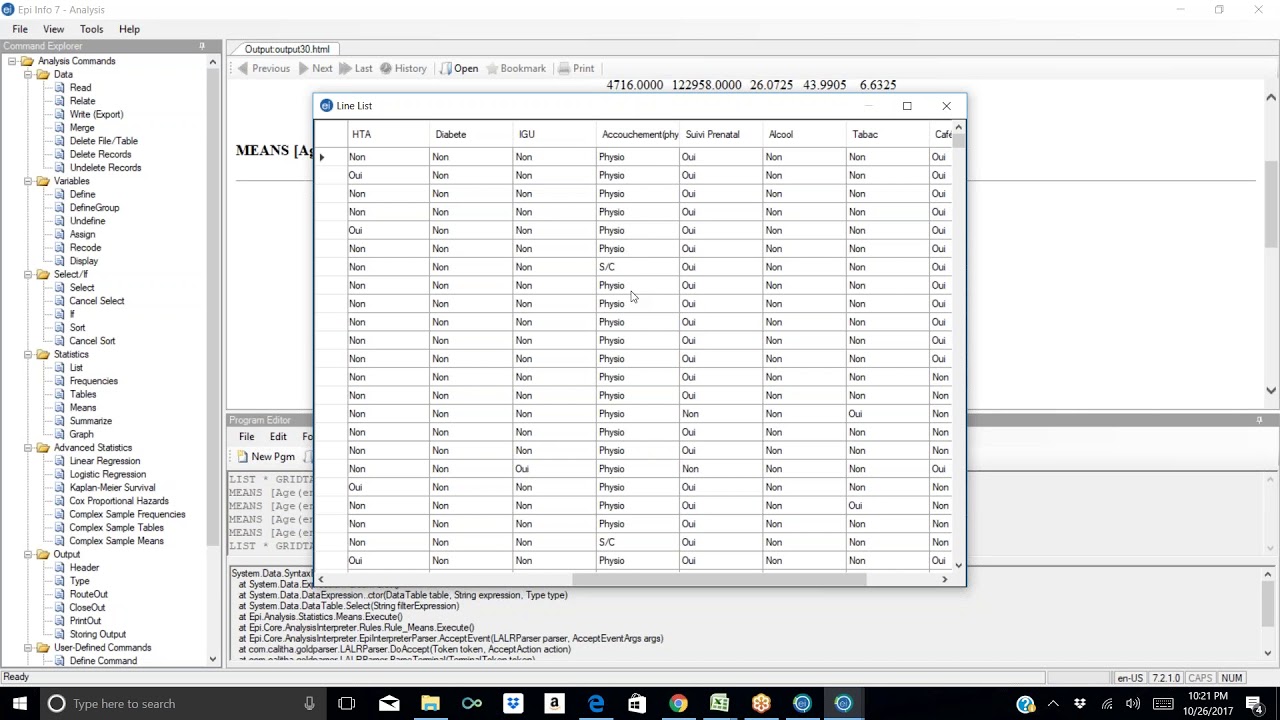
Task: Select the Assign command
Action: [x=82, y=234]
